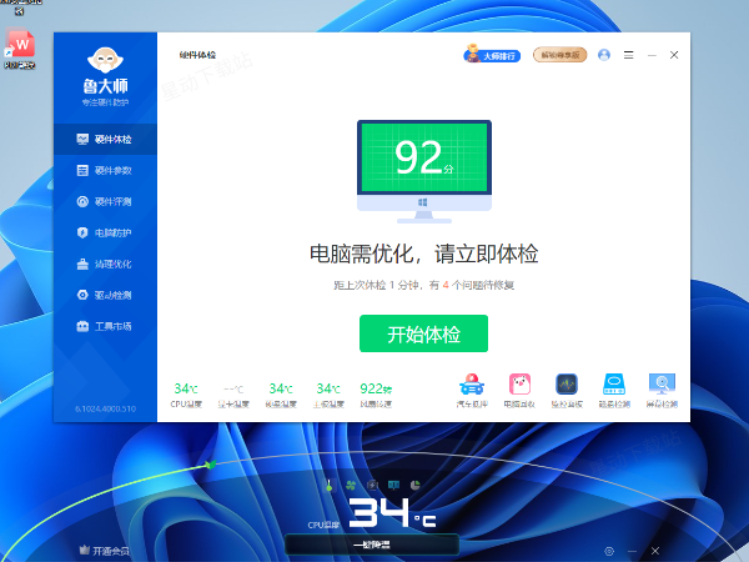749x562 pixels.
Task: Click the graphics card temperature reading showing --℃
Action: click(234, 396)
